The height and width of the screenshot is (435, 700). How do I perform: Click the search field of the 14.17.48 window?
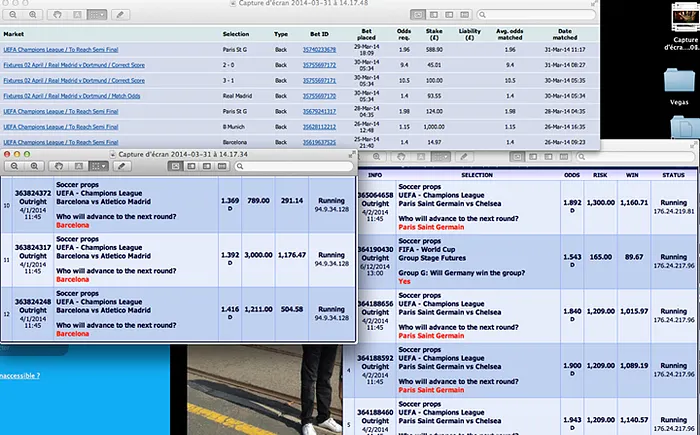536,15
